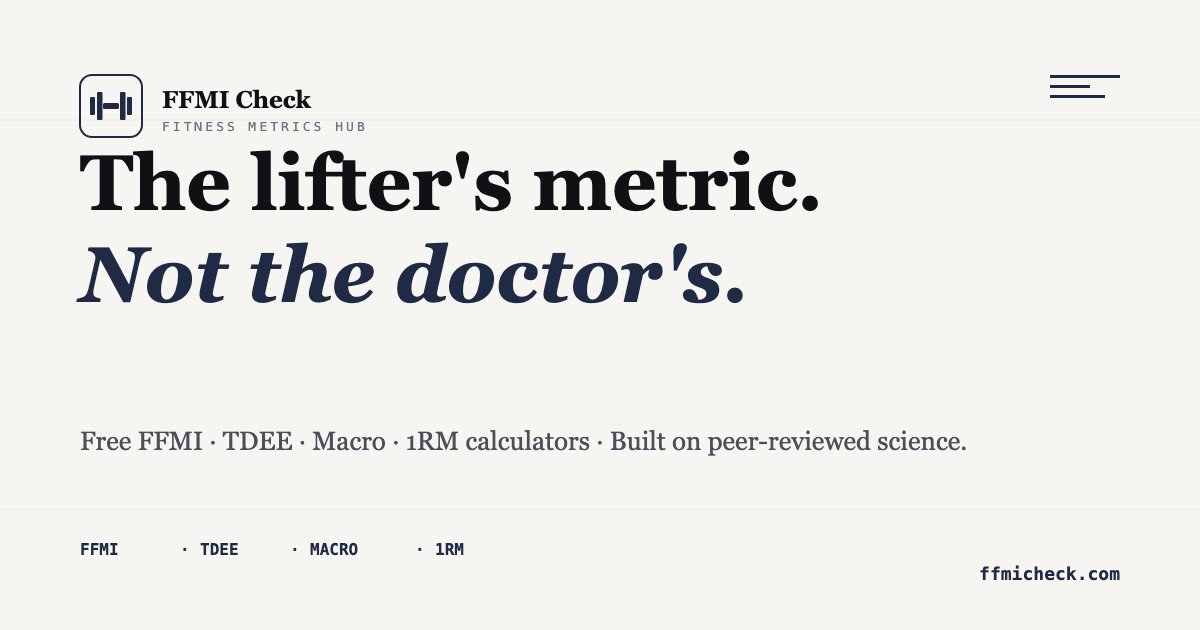Click 'TDEE' in the gray description line

[257, 441]
